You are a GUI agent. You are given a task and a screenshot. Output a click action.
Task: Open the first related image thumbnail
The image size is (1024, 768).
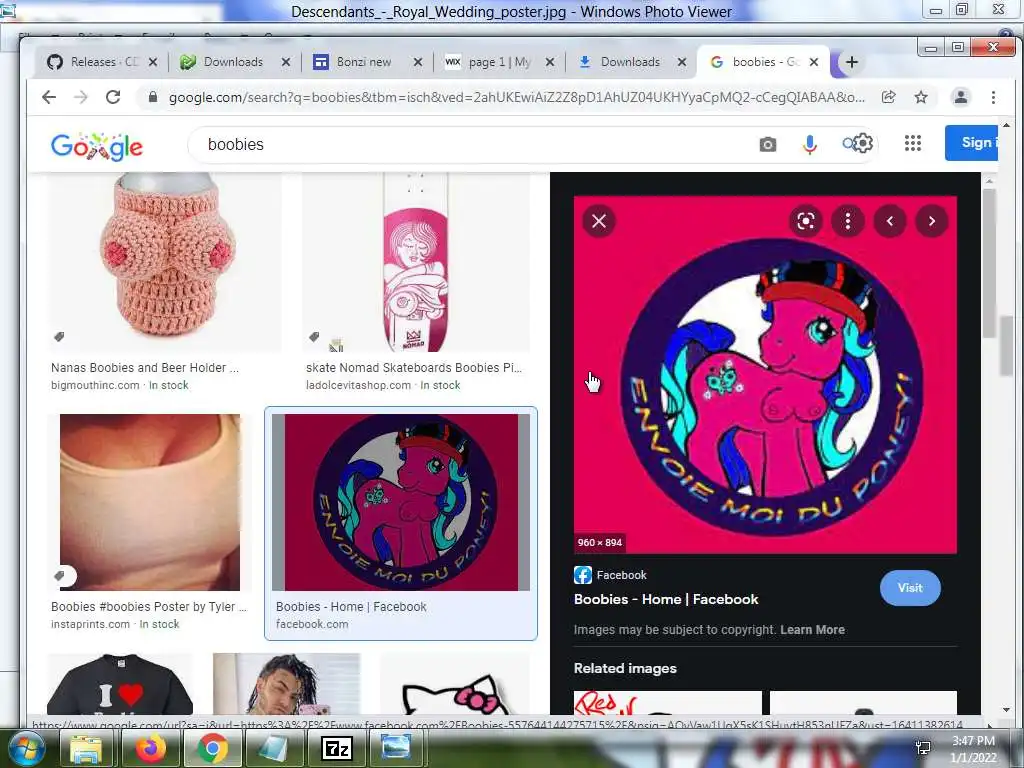point(667,703)
